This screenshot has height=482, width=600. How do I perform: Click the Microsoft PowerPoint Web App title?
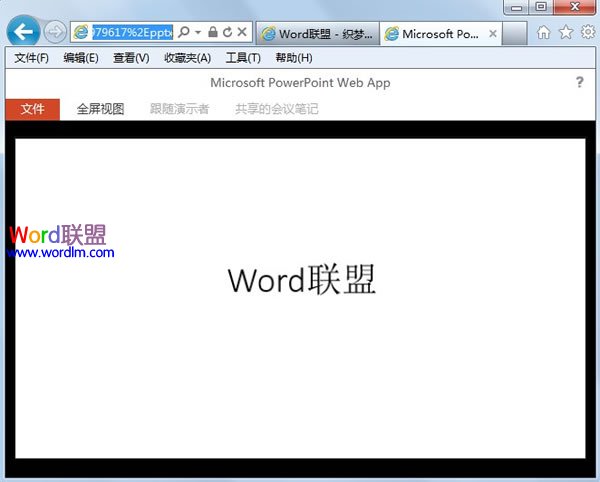(x=300, y=83)
